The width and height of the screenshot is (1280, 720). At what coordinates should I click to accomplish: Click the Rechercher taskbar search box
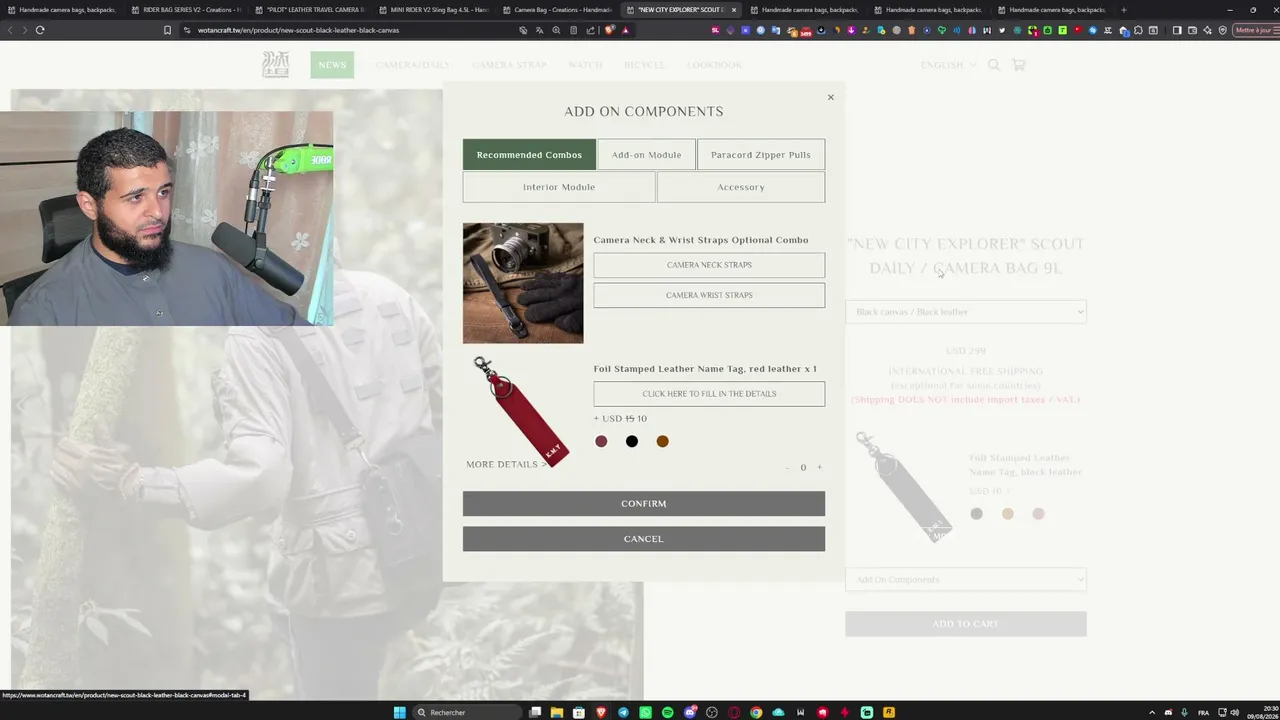pos(468,712)
